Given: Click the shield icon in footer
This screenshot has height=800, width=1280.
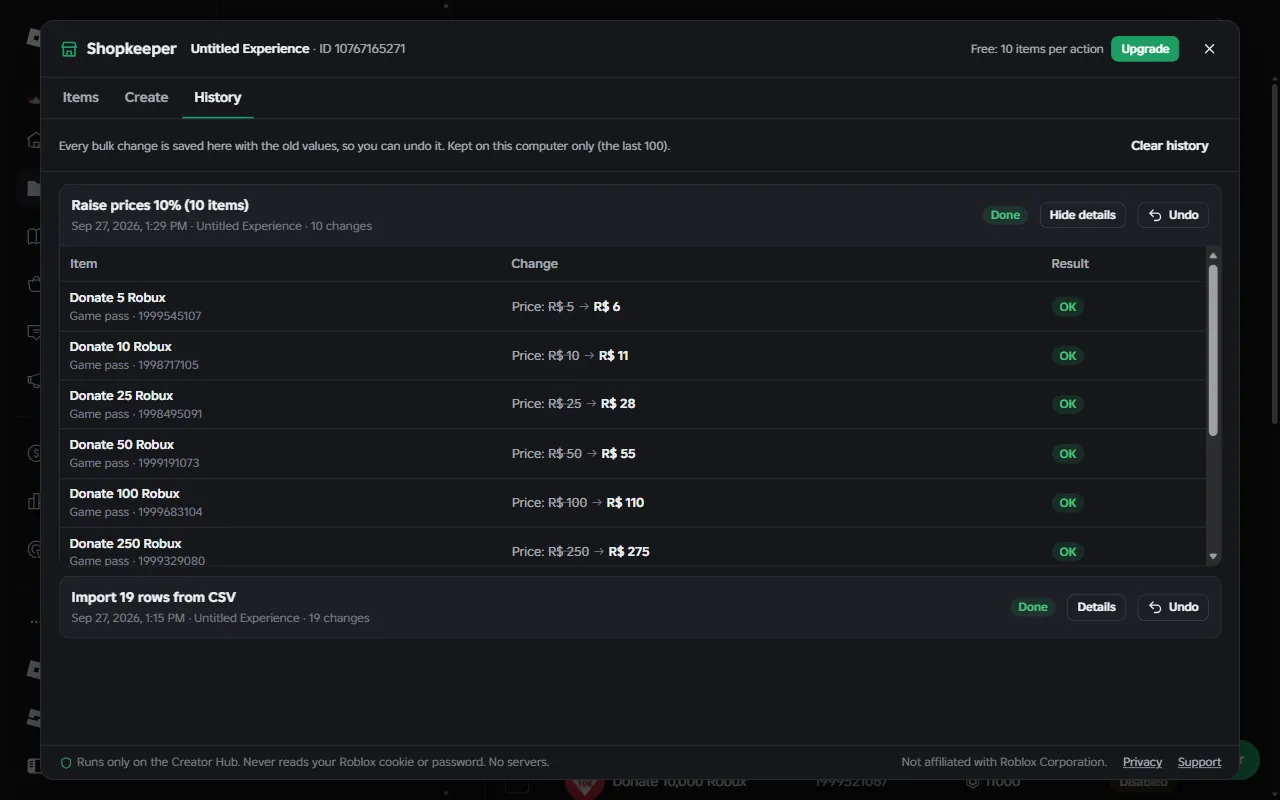Looking at the screenshot, I should [x=66, y=762].
